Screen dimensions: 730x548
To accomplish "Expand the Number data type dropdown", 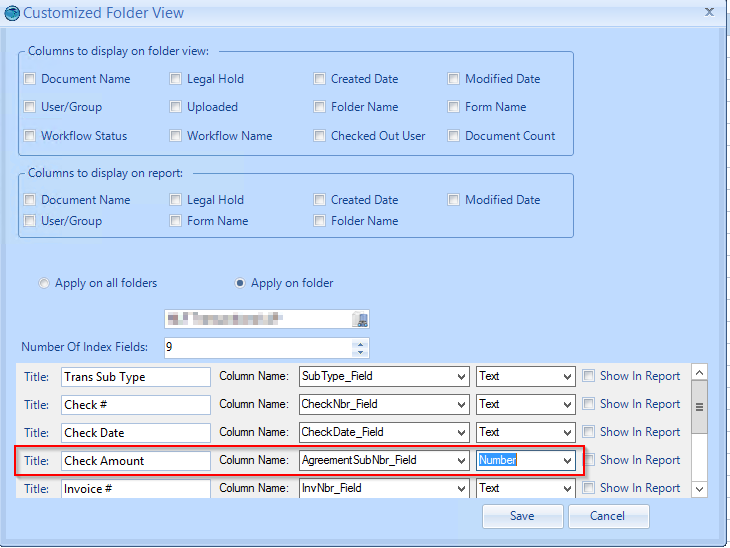I will click(x=568, y=461).
